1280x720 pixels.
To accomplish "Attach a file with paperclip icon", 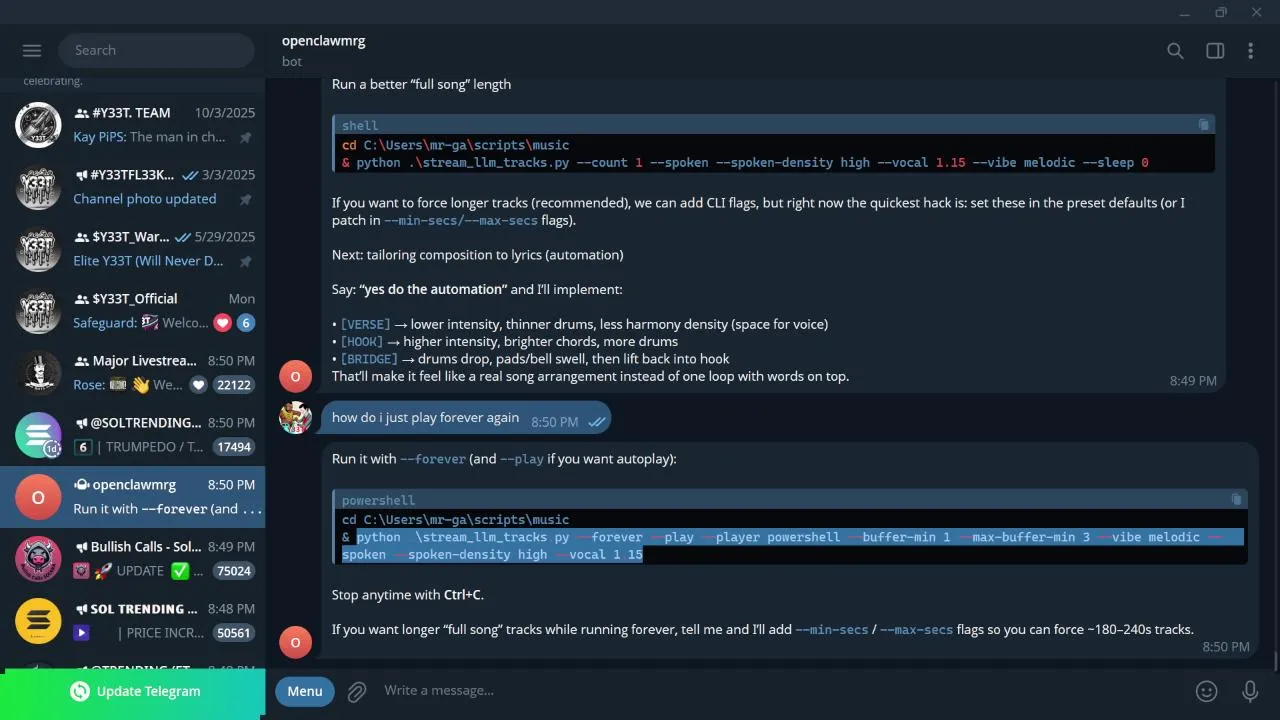I will click(x=357, y=691).
